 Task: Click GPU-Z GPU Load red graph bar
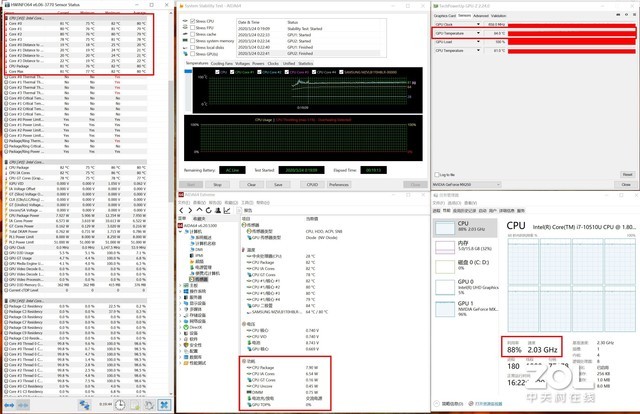(572, 42)
